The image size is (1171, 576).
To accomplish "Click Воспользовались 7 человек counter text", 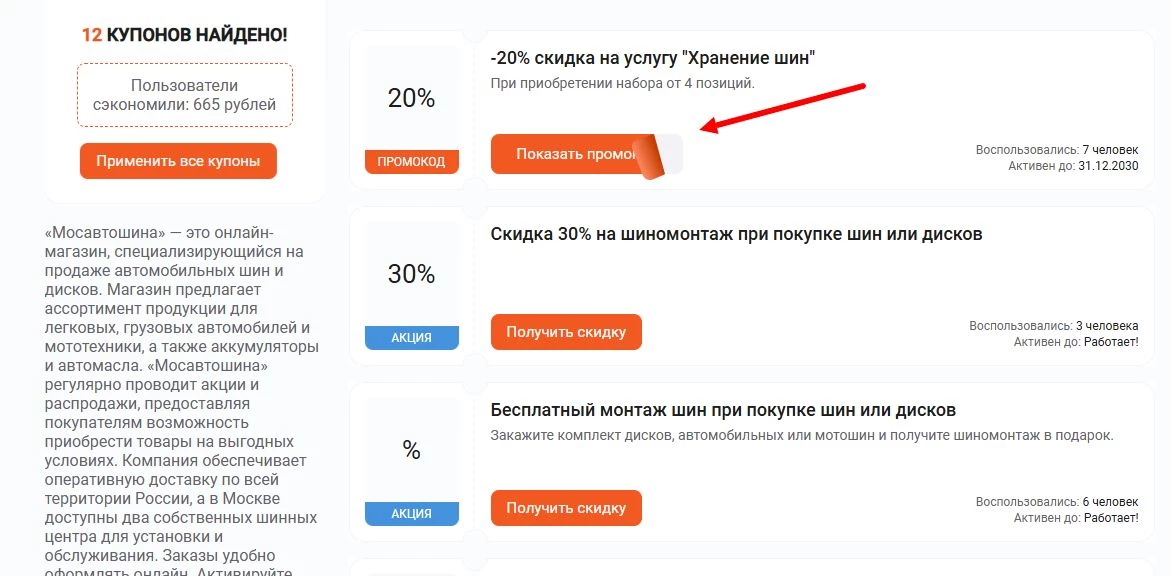I will coord(1056,151).
